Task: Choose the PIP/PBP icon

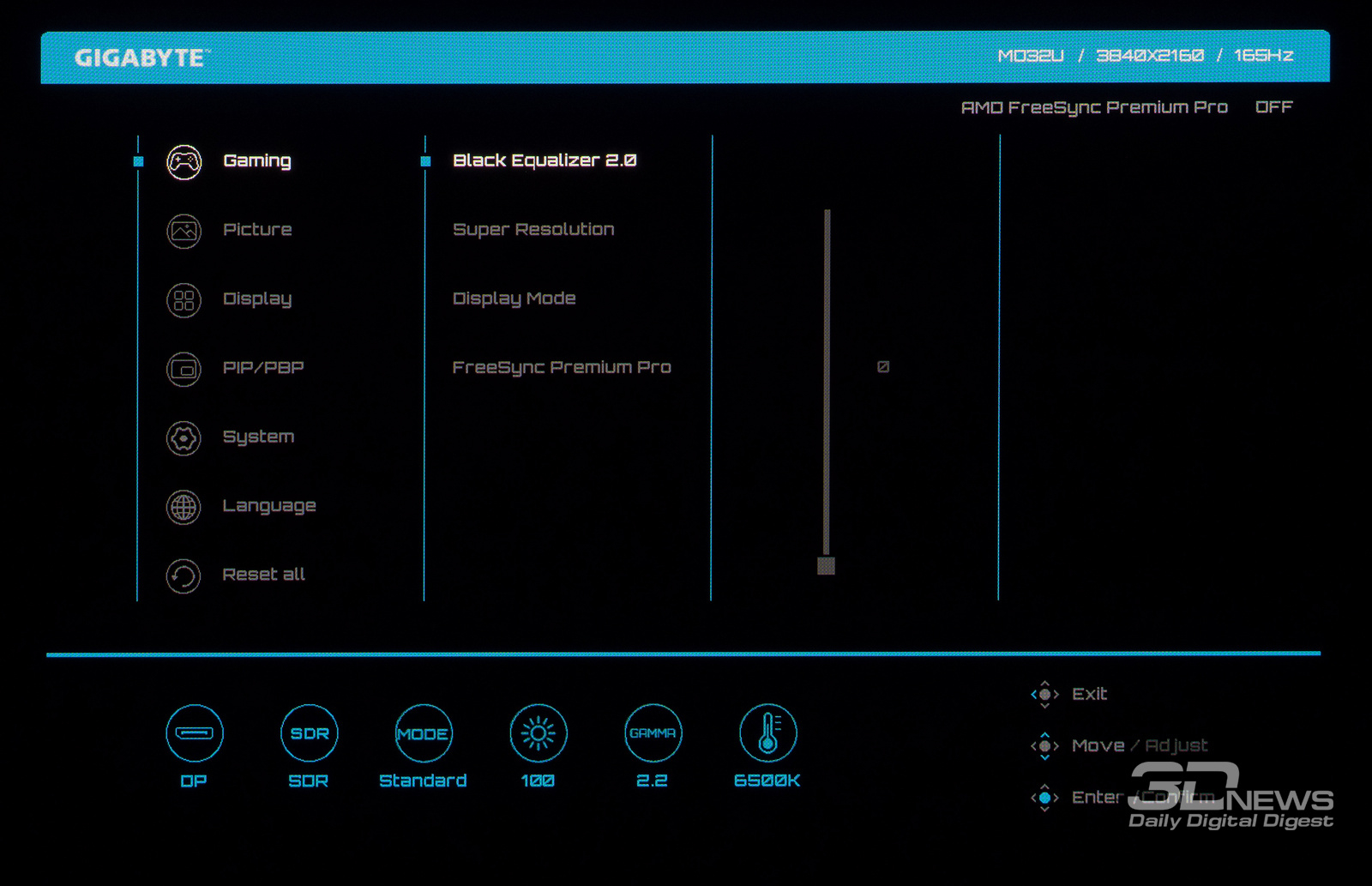Action: click(184, 369)
